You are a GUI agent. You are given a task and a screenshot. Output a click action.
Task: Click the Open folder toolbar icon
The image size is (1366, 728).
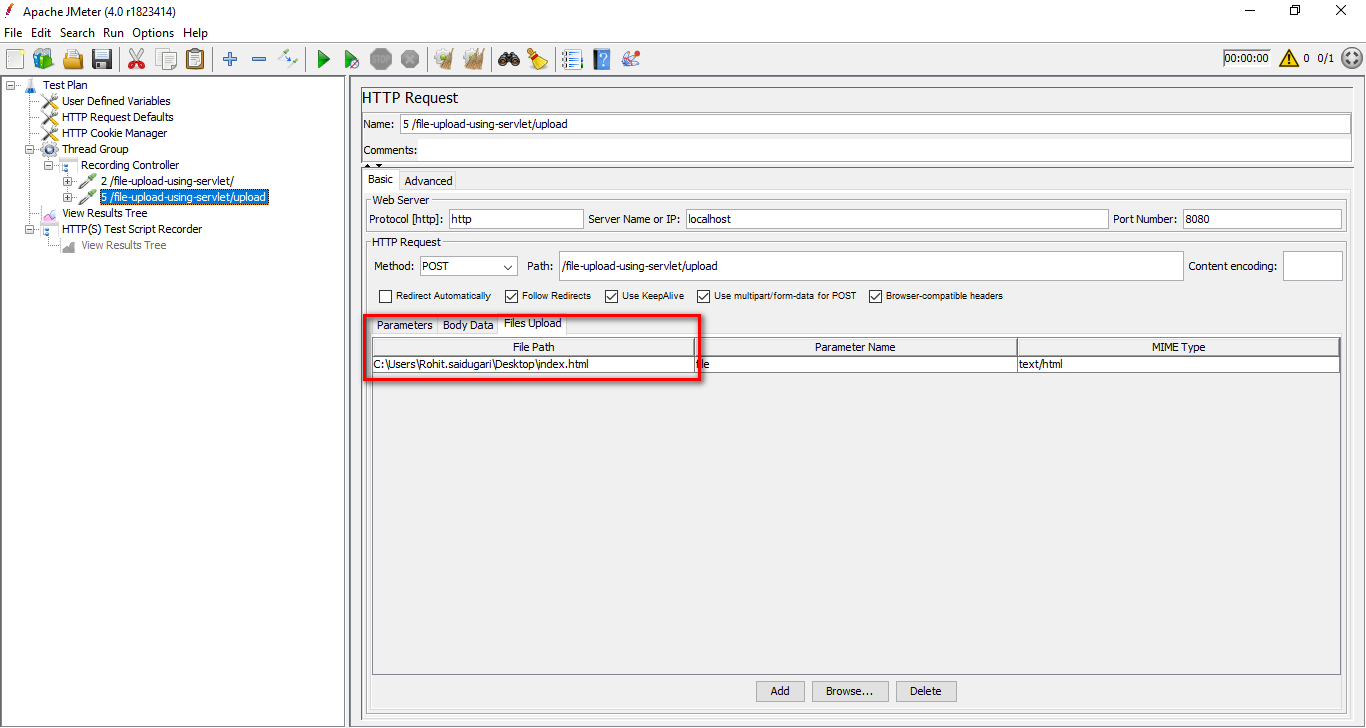(x=73, y=59)
